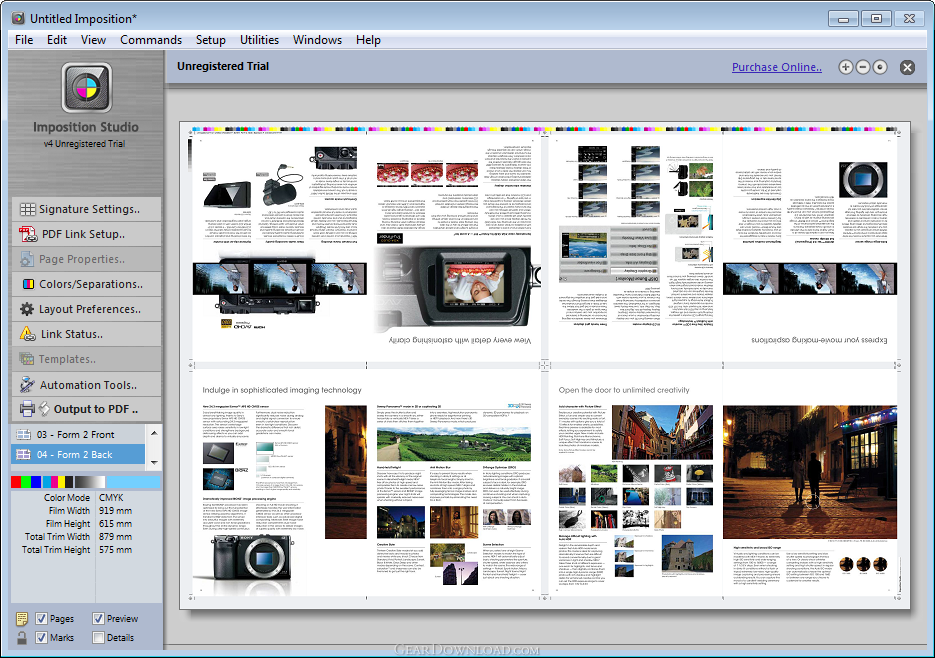Screen dimensions: 935x658
Task: Click the zoom in plus icon
Action: tap(846, 67)
